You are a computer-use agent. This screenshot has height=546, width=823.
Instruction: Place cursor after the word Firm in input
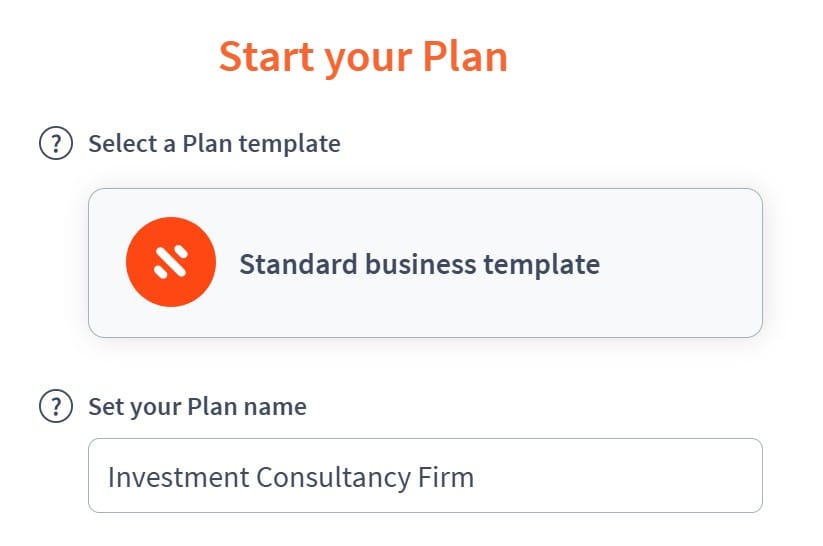pyautogui.click(x=476, y=477)
